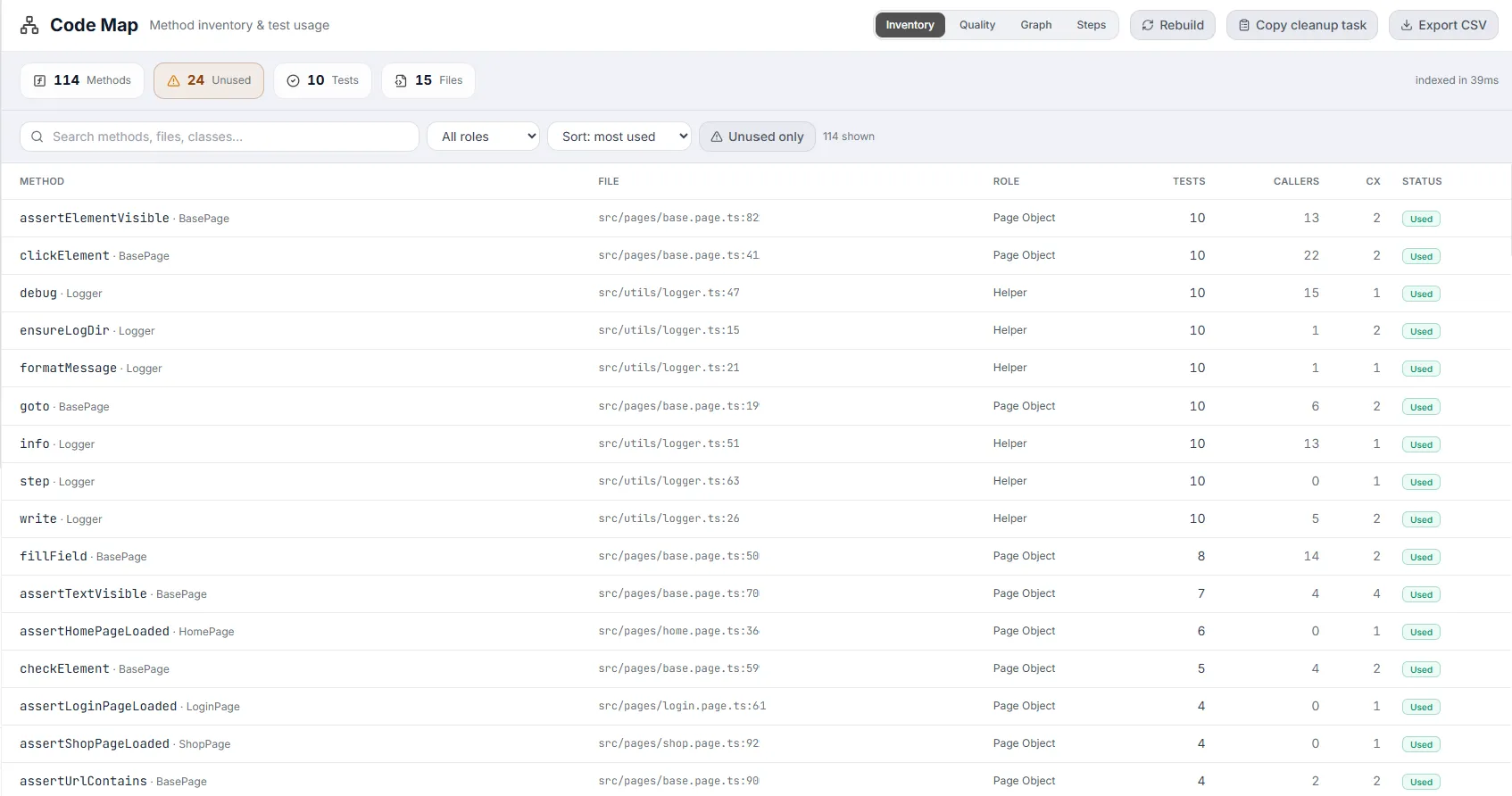
Task: Select the formatMessage method
Action: [68, 368]
